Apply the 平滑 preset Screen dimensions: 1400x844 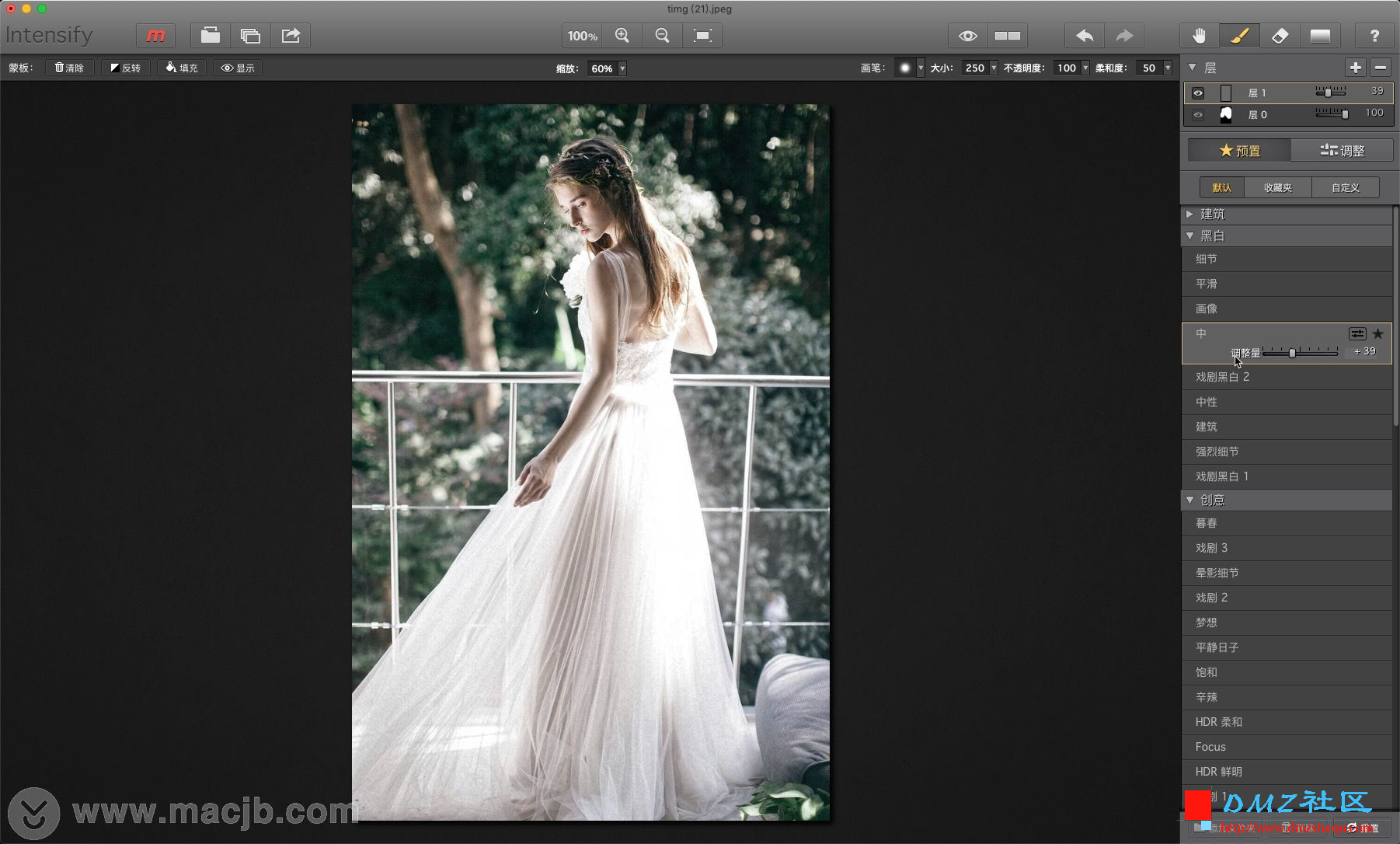pos(1287,284)
